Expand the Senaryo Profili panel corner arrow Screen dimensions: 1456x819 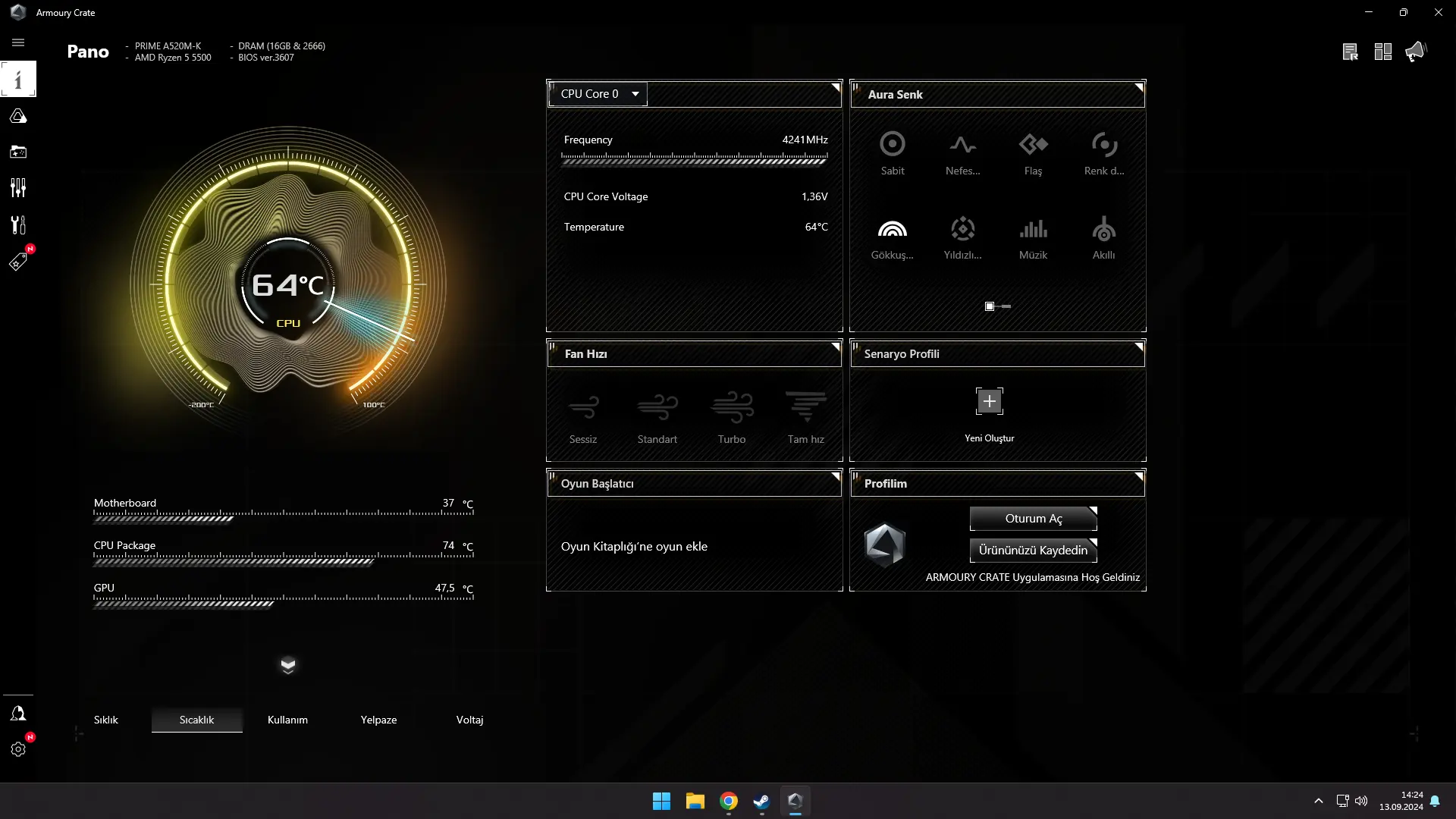(1139, 347)
